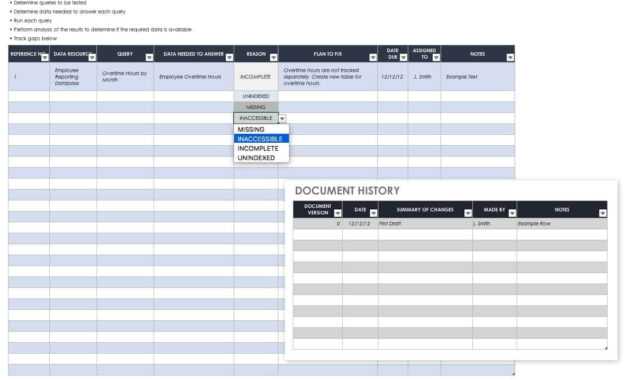Screen dimensions: 630x380
Task: Select the 'First Draft' summary cell
Action: [425, 223]
